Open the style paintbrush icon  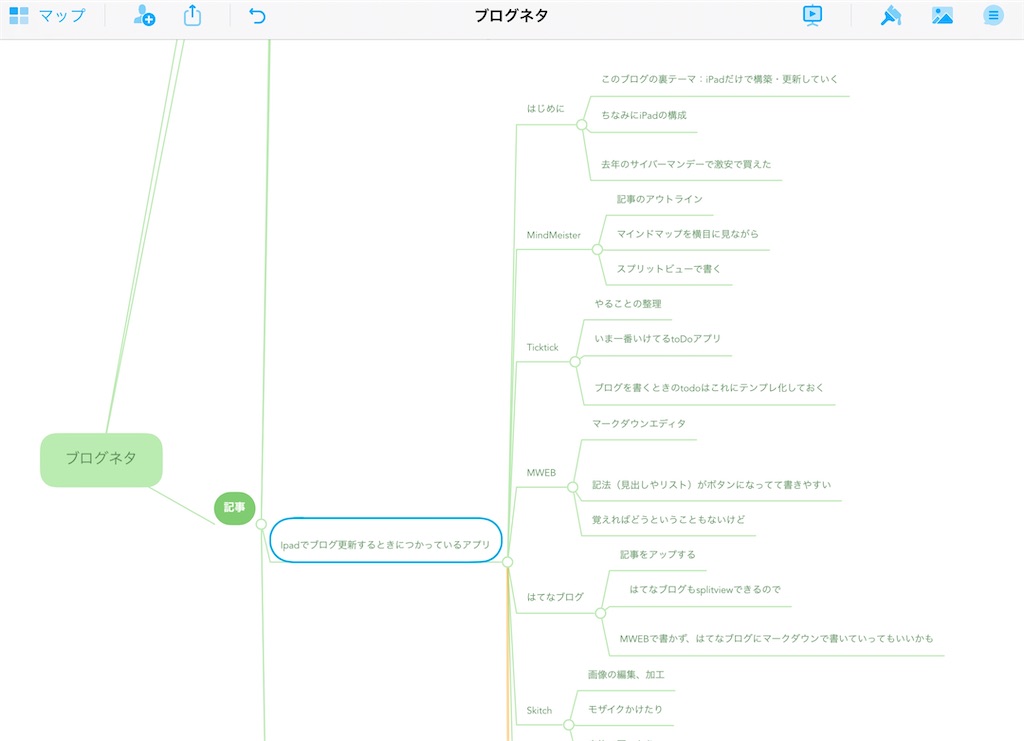click(891, 16)
